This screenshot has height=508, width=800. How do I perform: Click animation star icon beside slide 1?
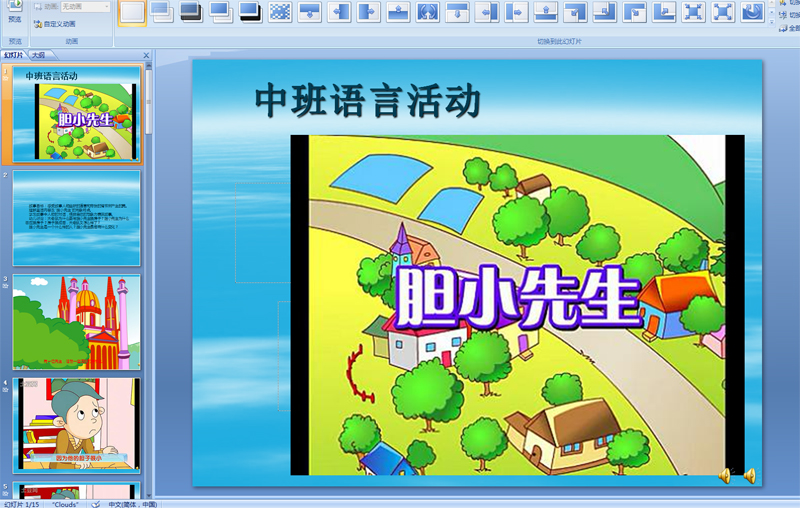pos(6,79)
